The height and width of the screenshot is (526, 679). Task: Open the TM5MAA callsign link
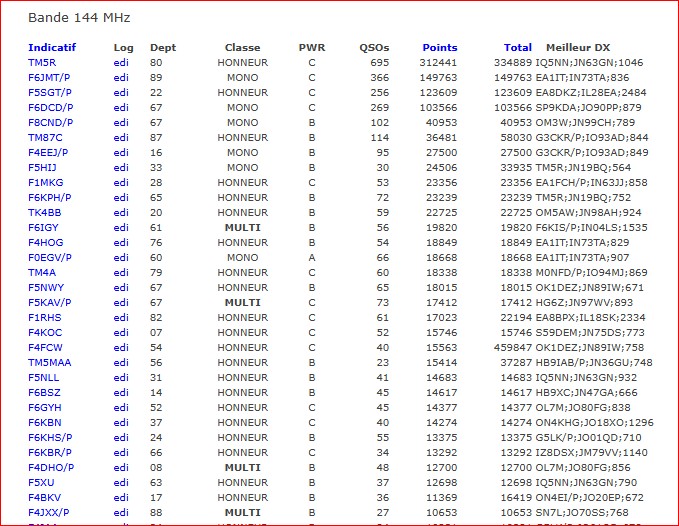coord(49,363)
